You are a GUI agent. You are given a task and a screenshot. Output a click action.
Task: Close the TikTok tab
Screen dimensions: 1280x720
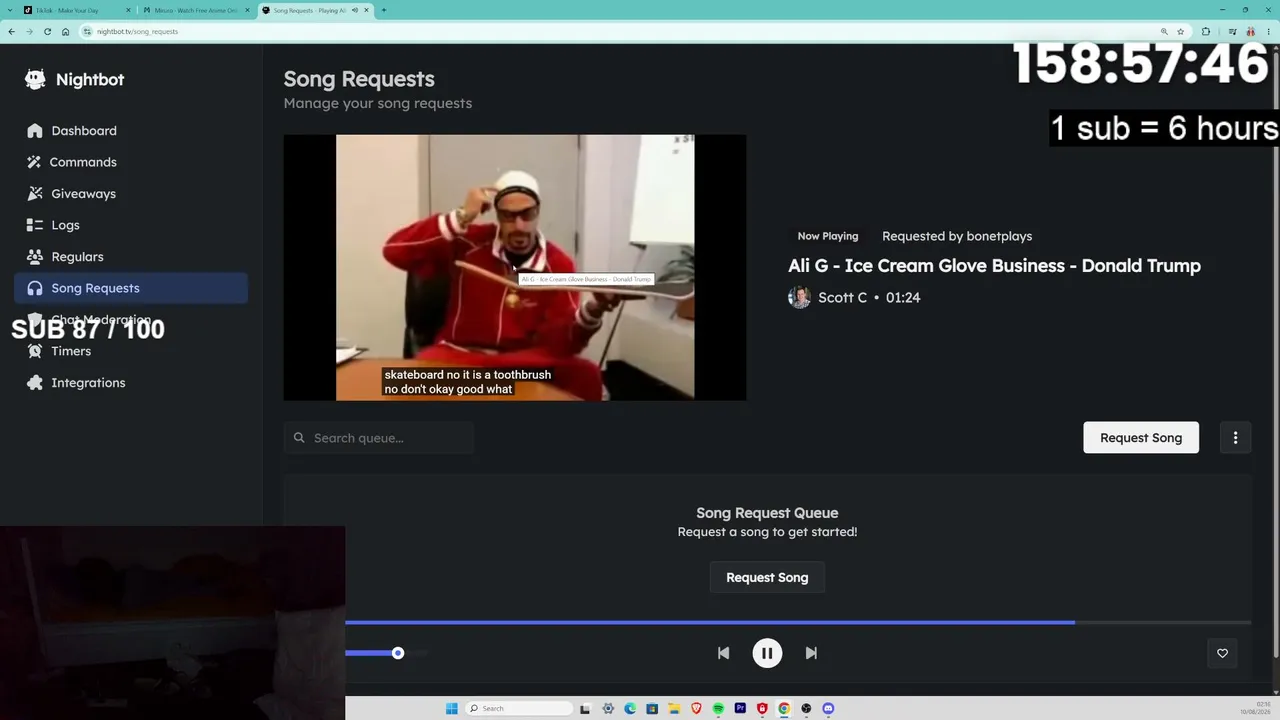pos(127,10)
